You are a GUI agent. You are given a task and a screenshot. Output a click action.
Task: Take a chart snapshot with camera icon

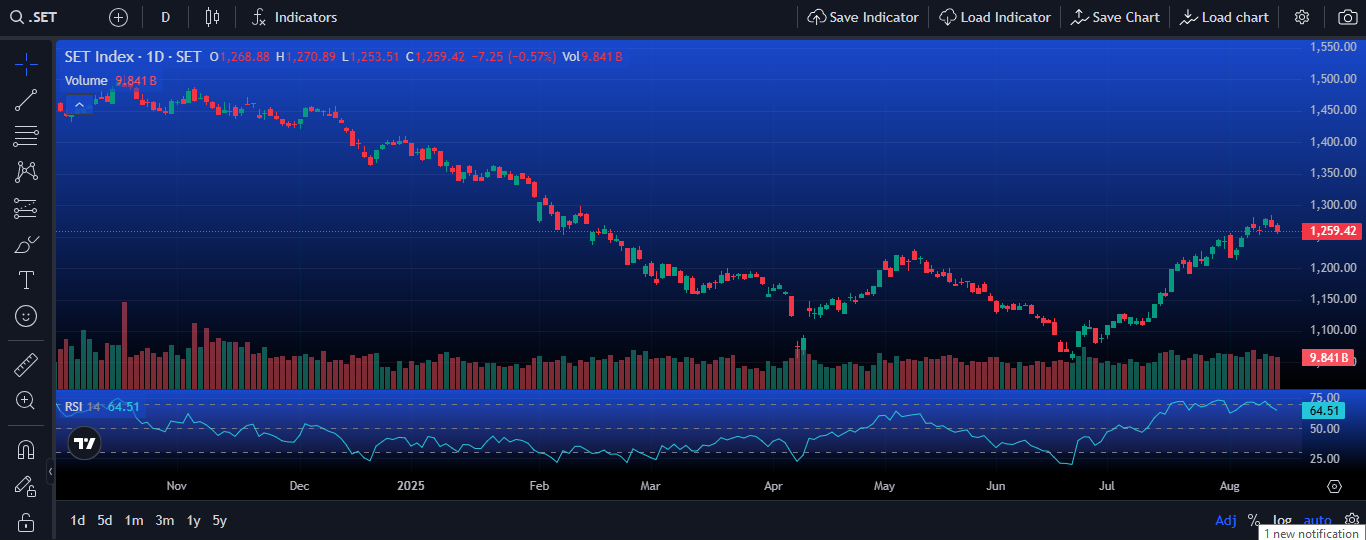click(x=1347, y=17)
